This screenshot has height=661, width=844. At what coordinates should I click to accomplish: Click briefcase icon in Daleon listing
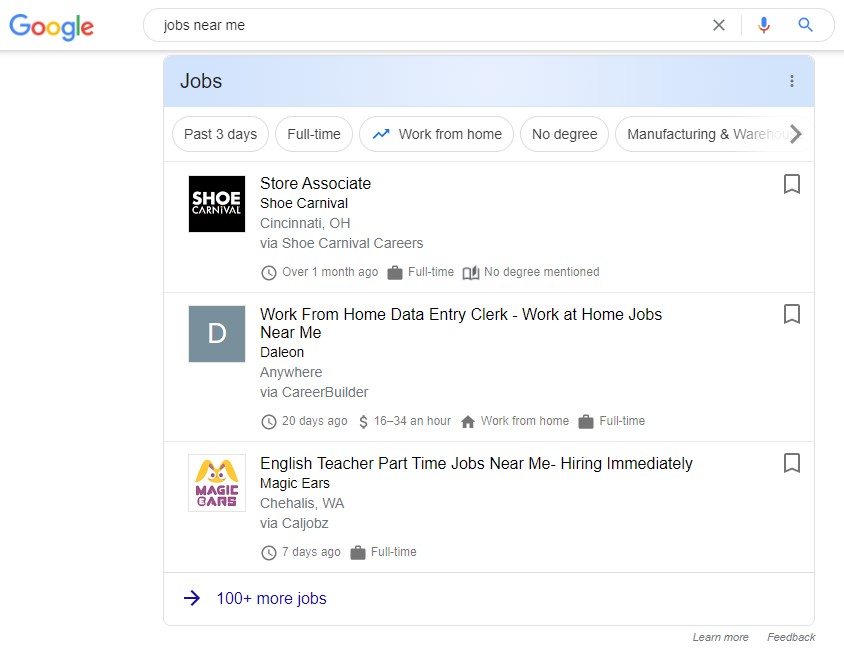tap(586, 421)
